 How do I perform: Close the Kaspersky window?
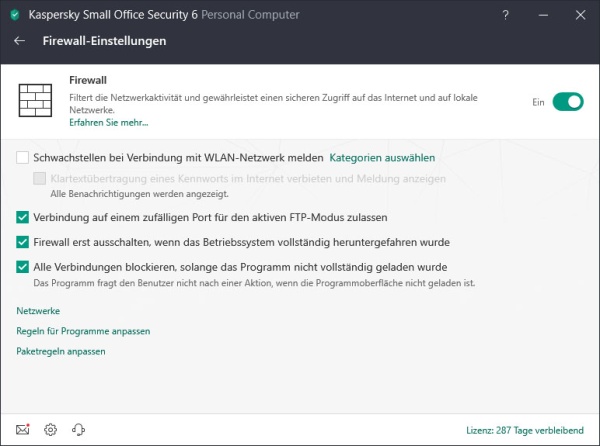[580, 15]
